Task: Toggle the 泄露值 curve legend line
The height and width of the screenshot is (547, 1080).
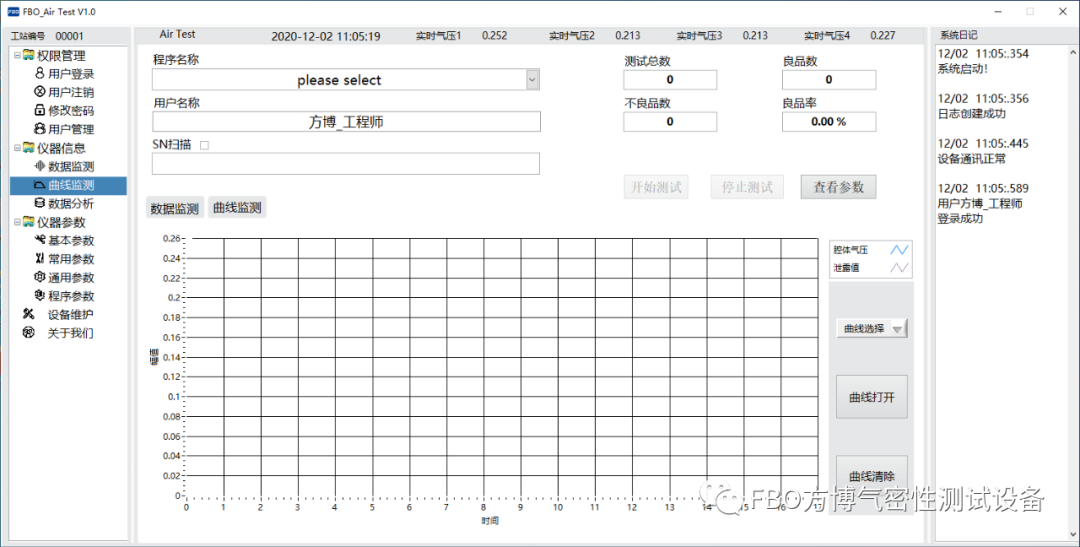Action: tap(900, 267)
